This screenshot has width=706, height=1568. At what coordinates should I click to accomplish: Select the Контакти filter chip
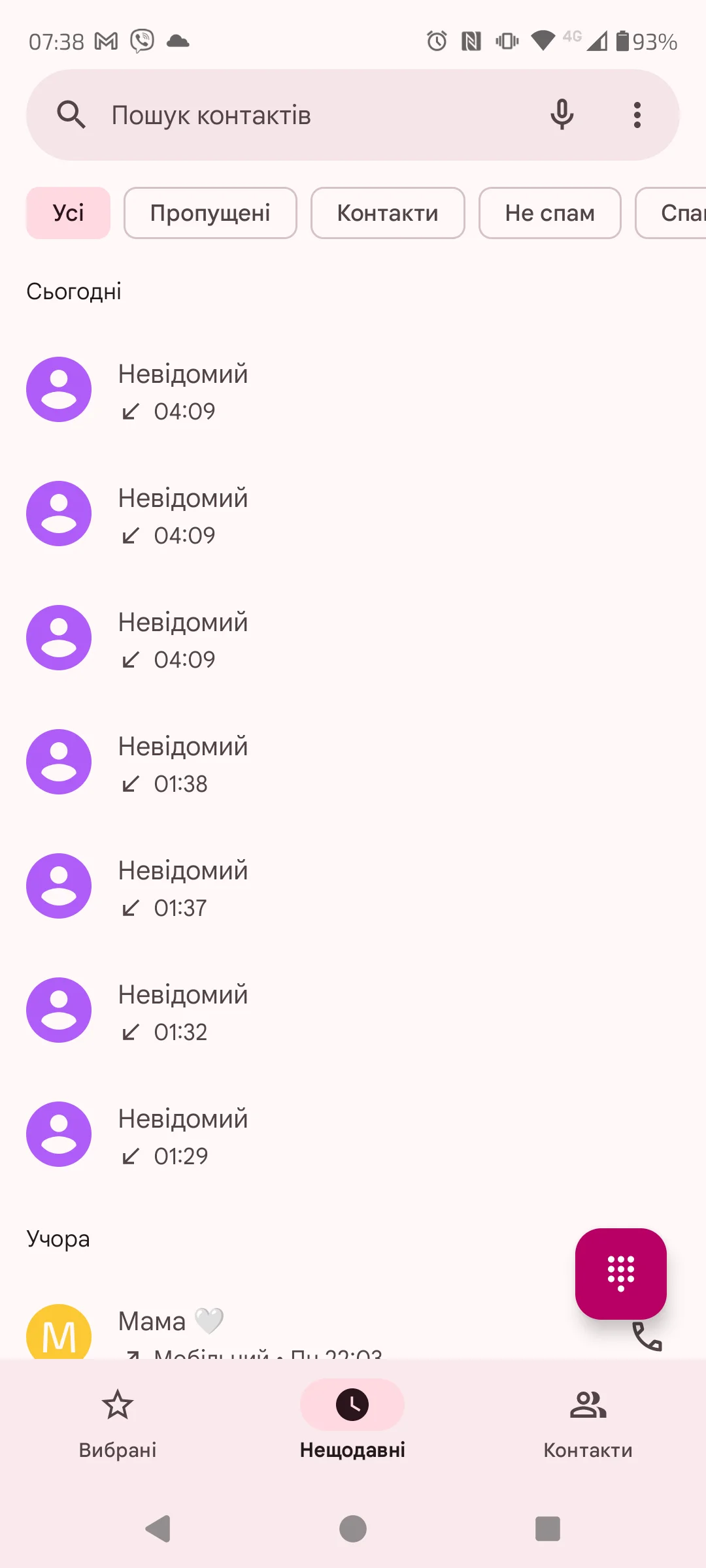click(x=388, y=213)
